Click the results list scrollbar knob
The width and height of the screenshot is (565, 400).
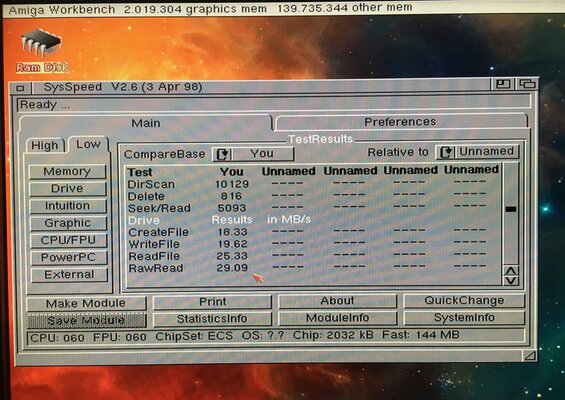tap(511, 209)
